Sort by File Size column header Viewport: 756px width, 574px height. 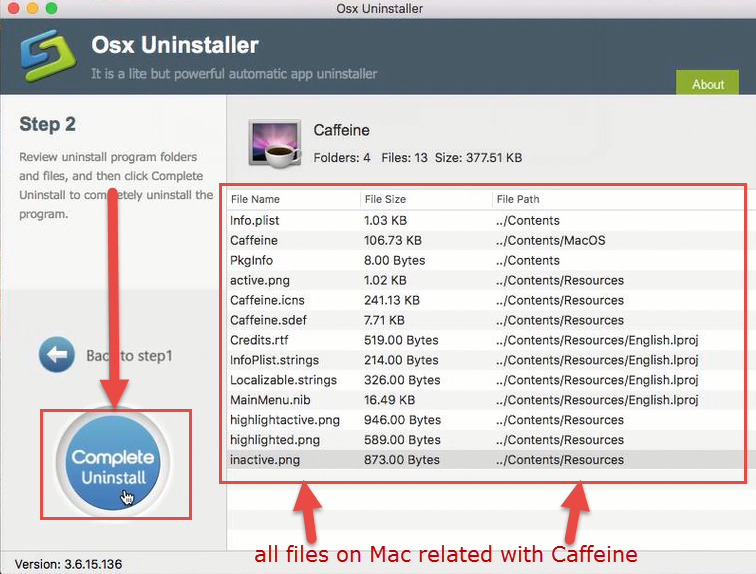(426, 200)
